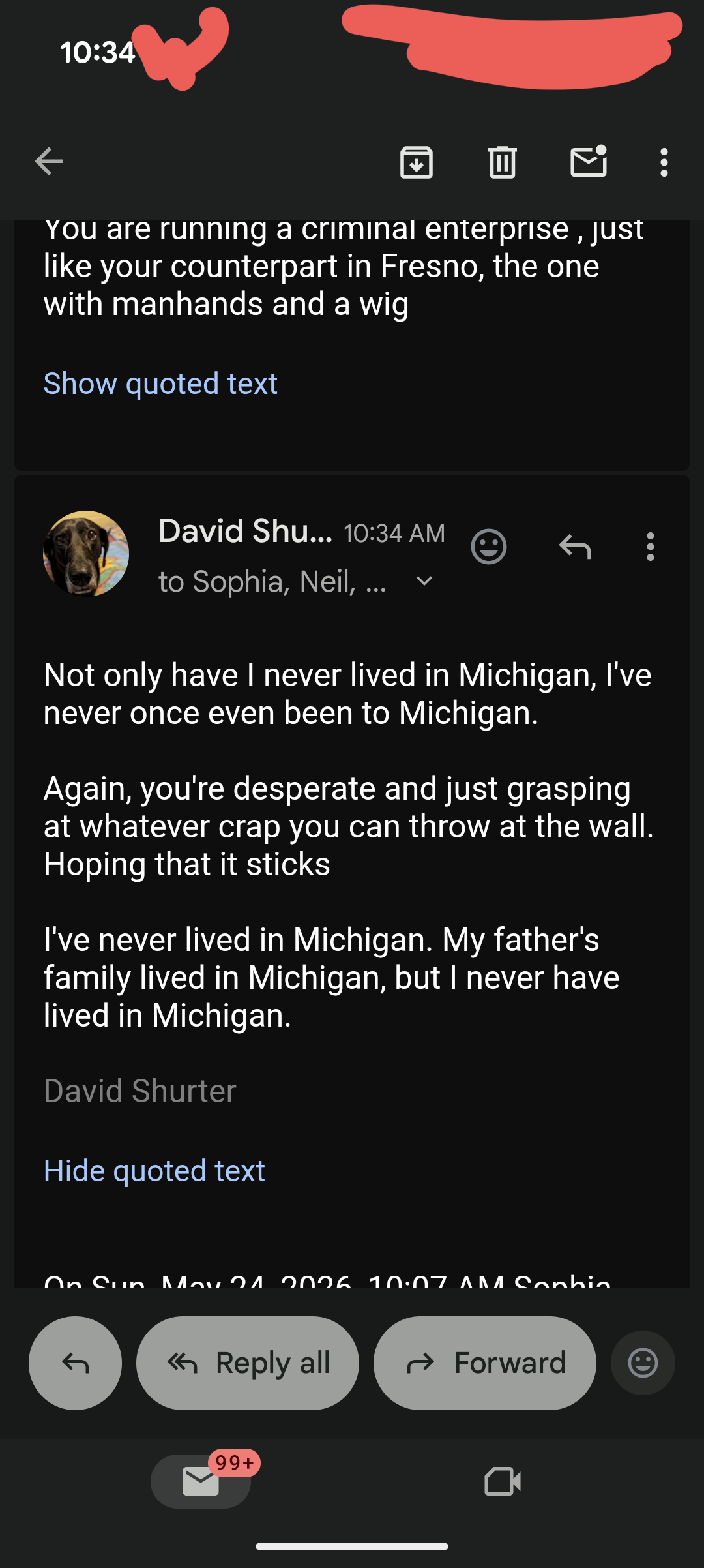Open the top toolbar overflow menu
This screenshot has height=1568, width=704.
tap(664, 162)
